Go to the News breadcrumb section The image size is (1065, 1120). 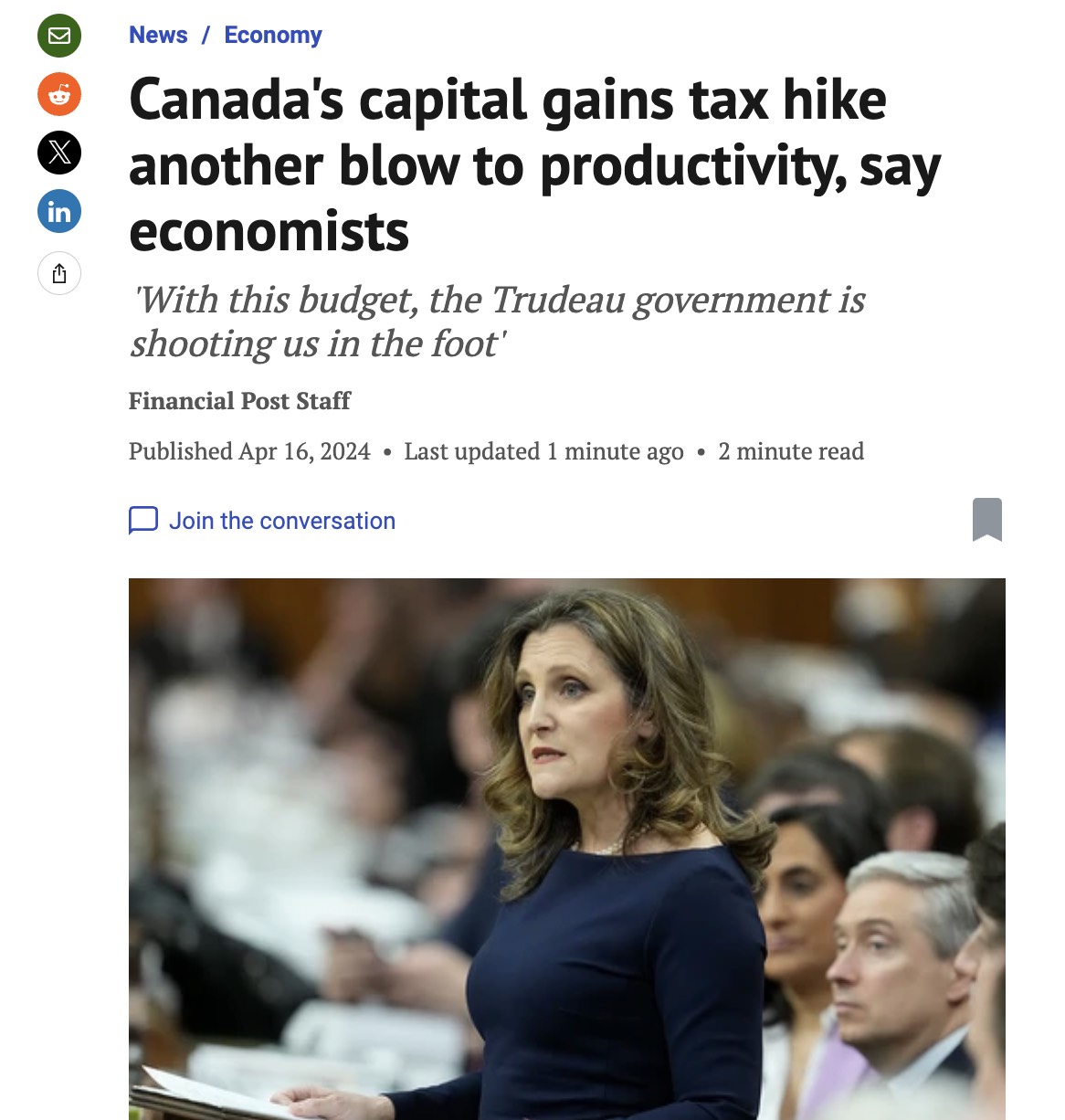click(158, 35)
